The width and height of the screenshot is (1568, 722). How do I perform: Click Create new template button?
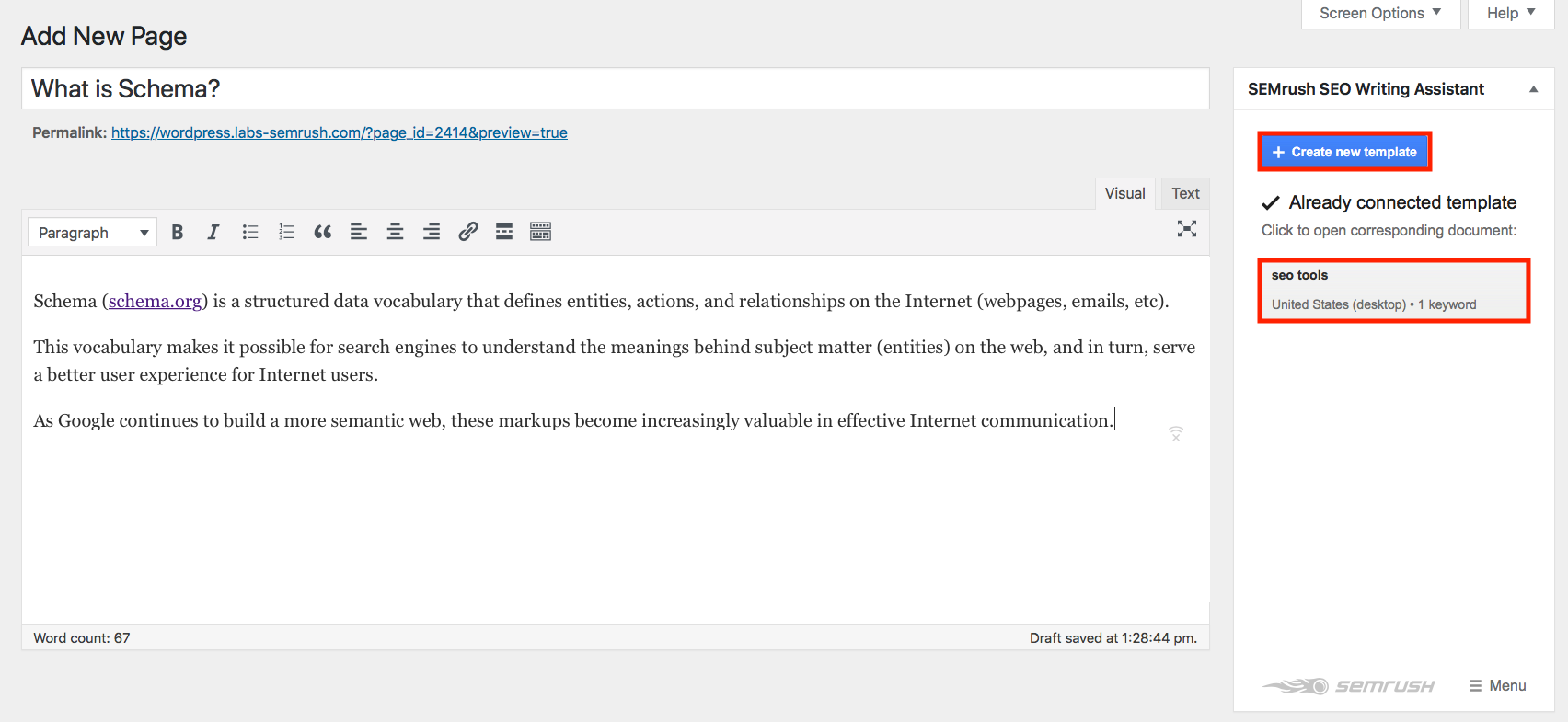(x=1344, y=152)
